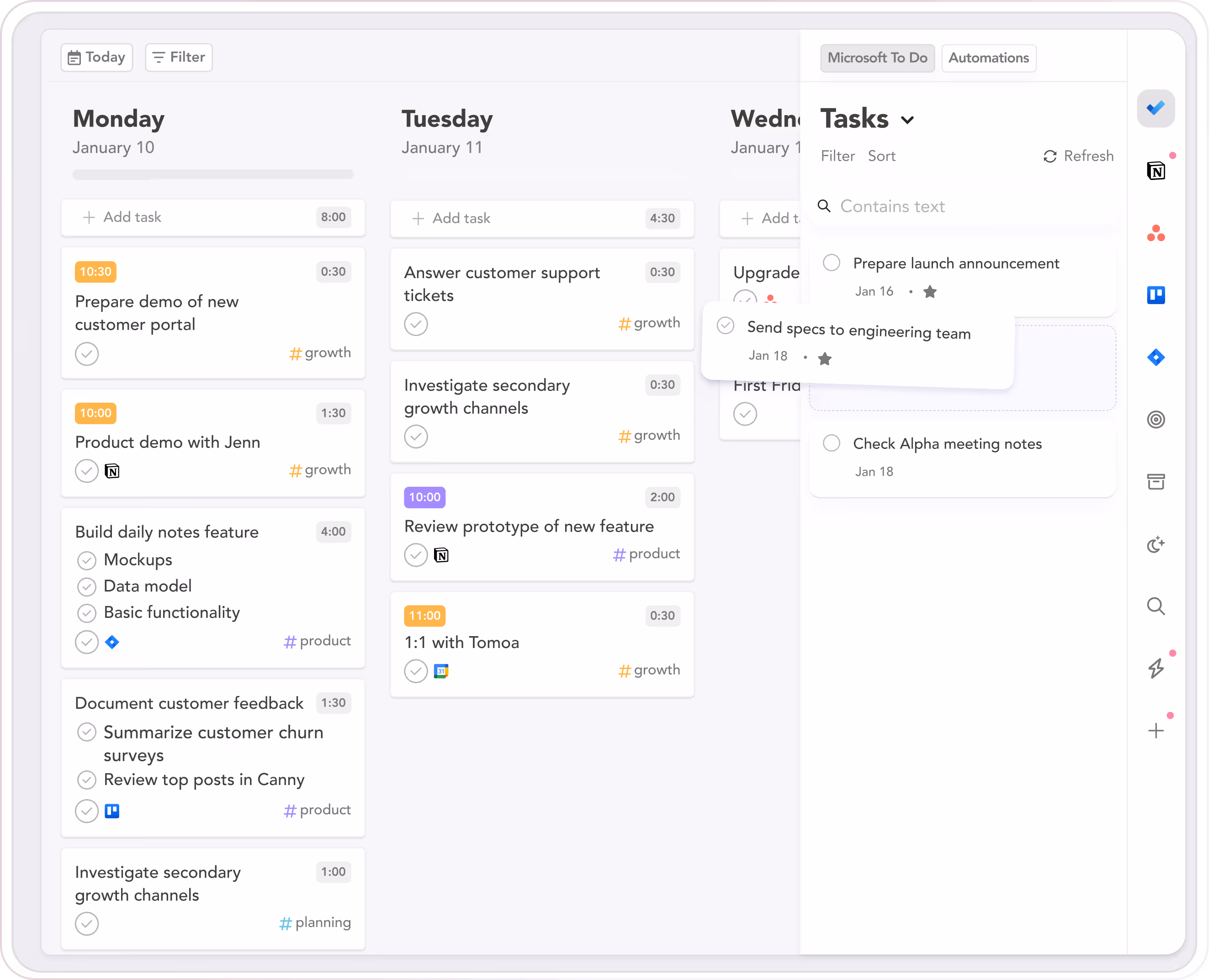
Task: Click Monday's progress bar
Action: [212, 174]
